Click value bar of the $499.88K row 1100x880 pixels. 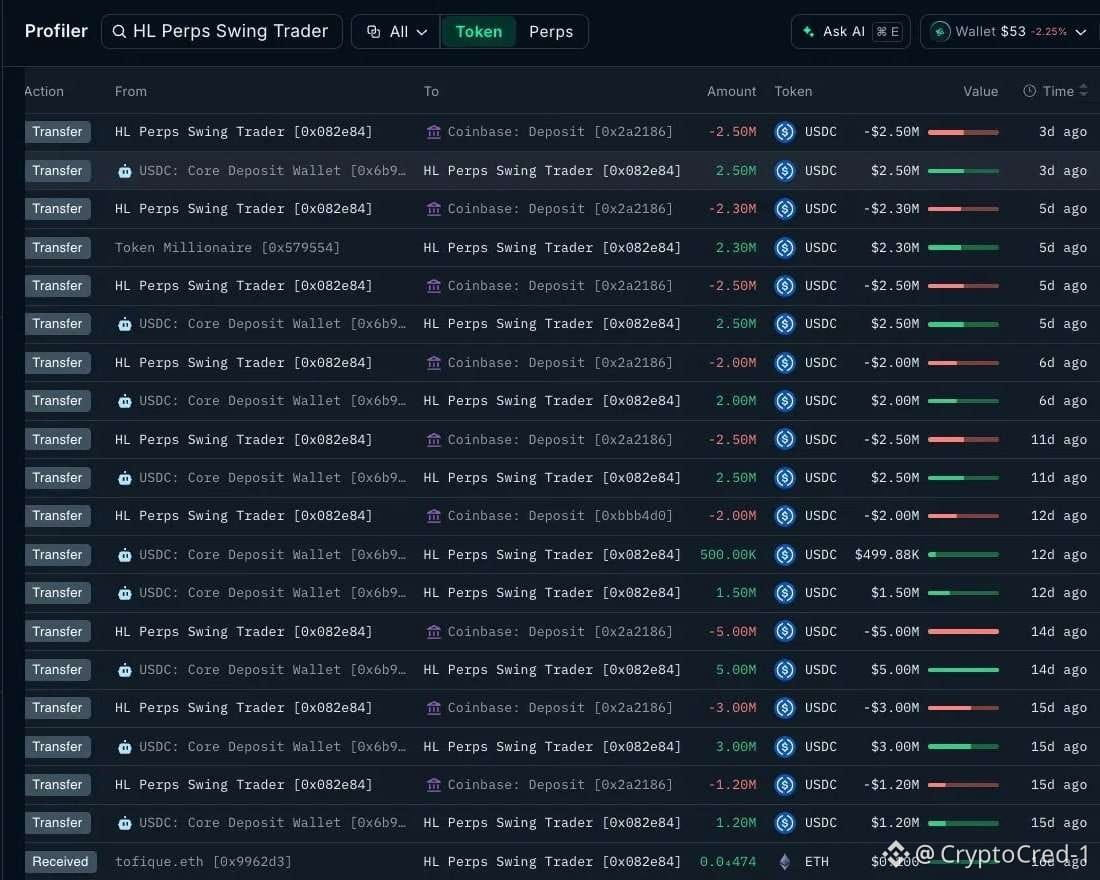[963, 554]
